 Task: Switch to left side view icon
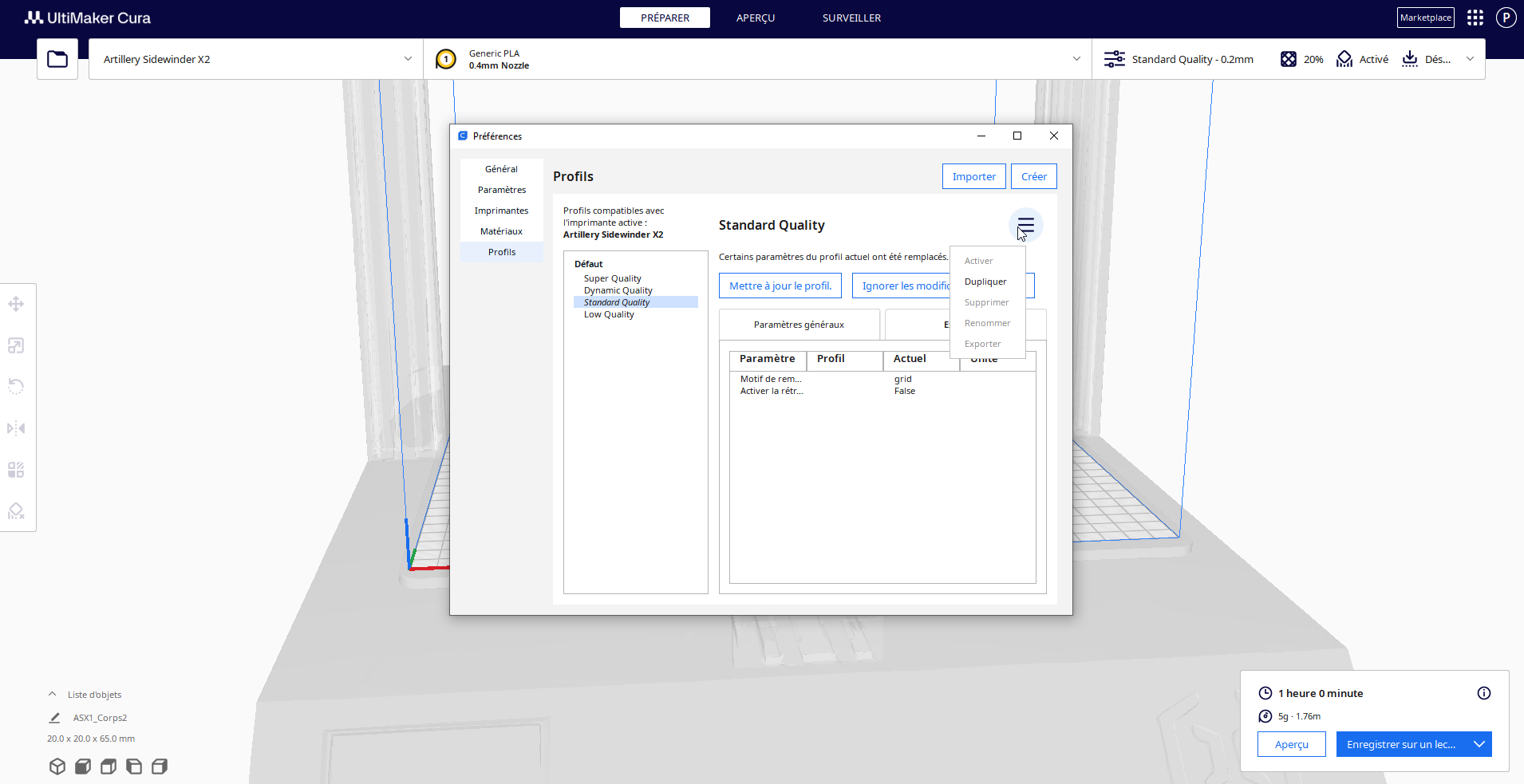pyautogui.click(x=134, y=766)
